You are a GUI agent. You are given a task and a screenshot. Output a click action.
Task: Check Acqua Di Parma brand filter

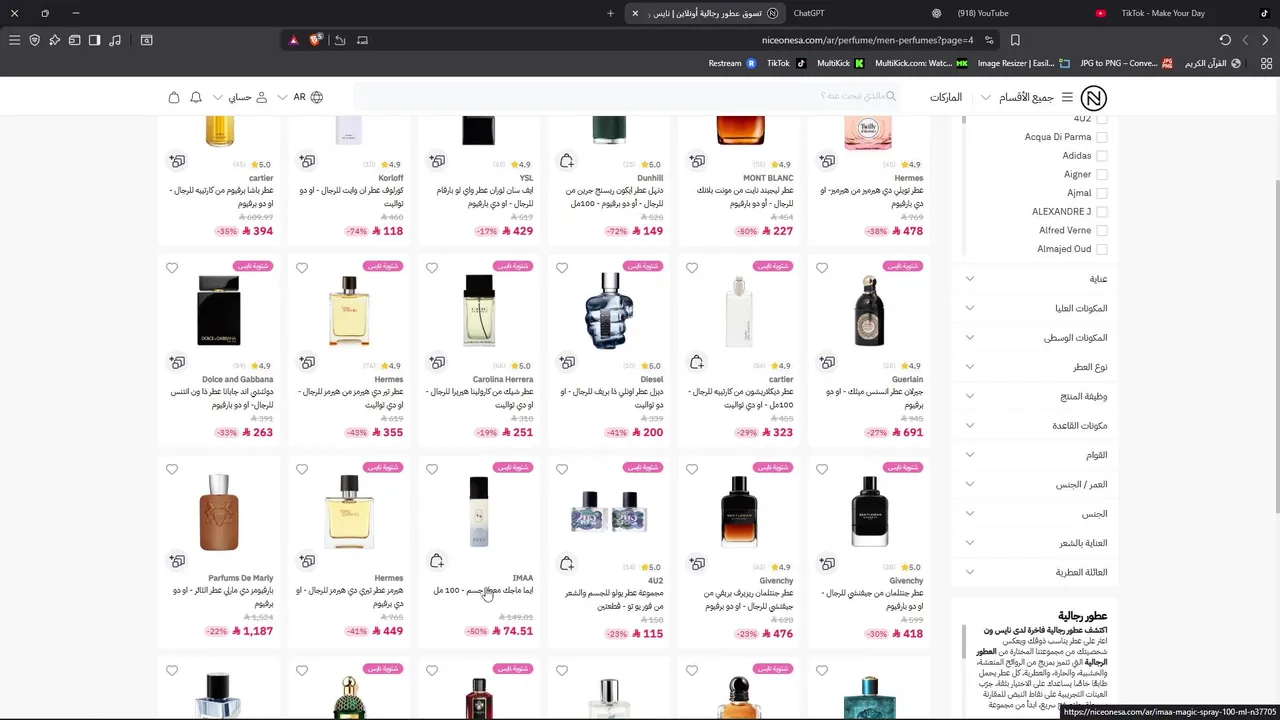tap(1102, 137)
